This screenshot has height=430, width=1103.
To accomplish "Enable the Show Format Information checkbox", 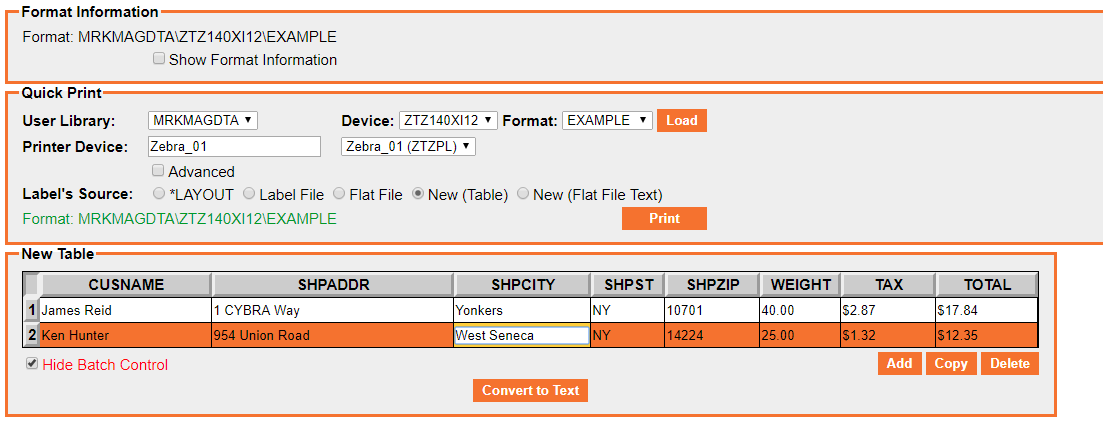I will click(159, 59).
